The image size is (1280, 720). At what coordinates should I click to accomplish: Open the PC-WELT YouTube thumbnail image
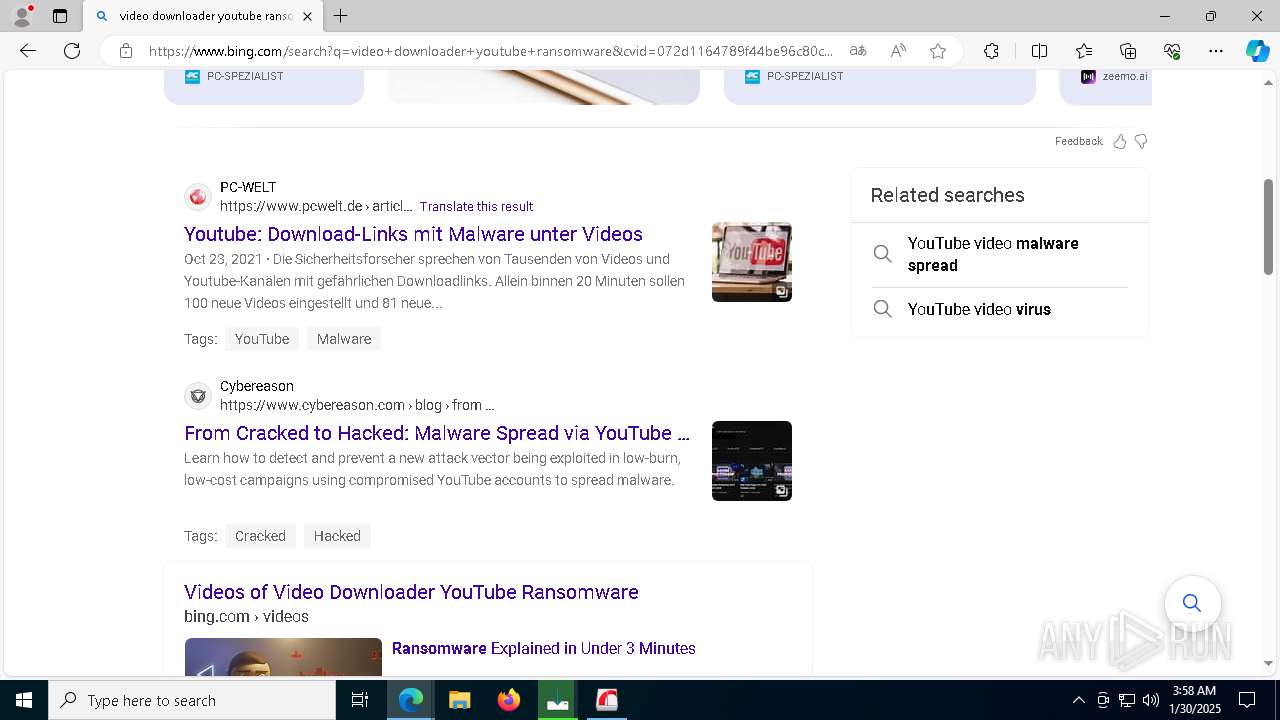point(752,262)
